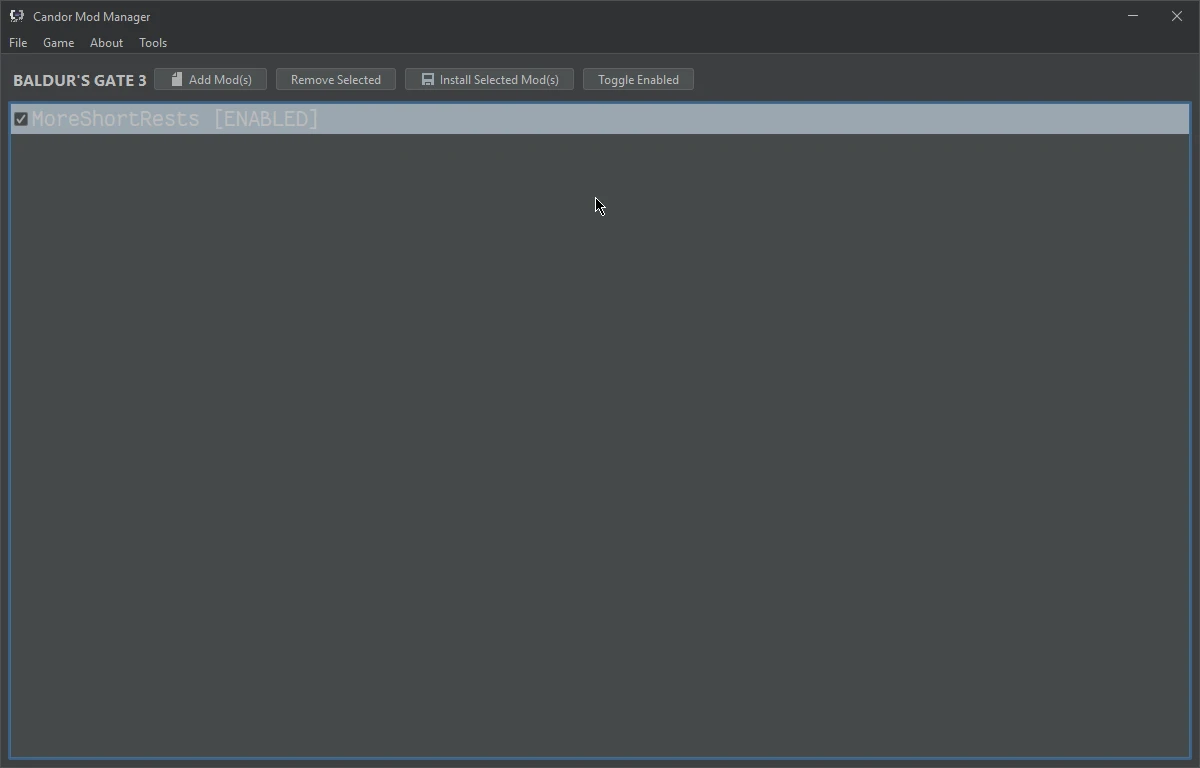The image size is (1200, 768).
Task: Open the About menu
Action: tap(106, 43)
